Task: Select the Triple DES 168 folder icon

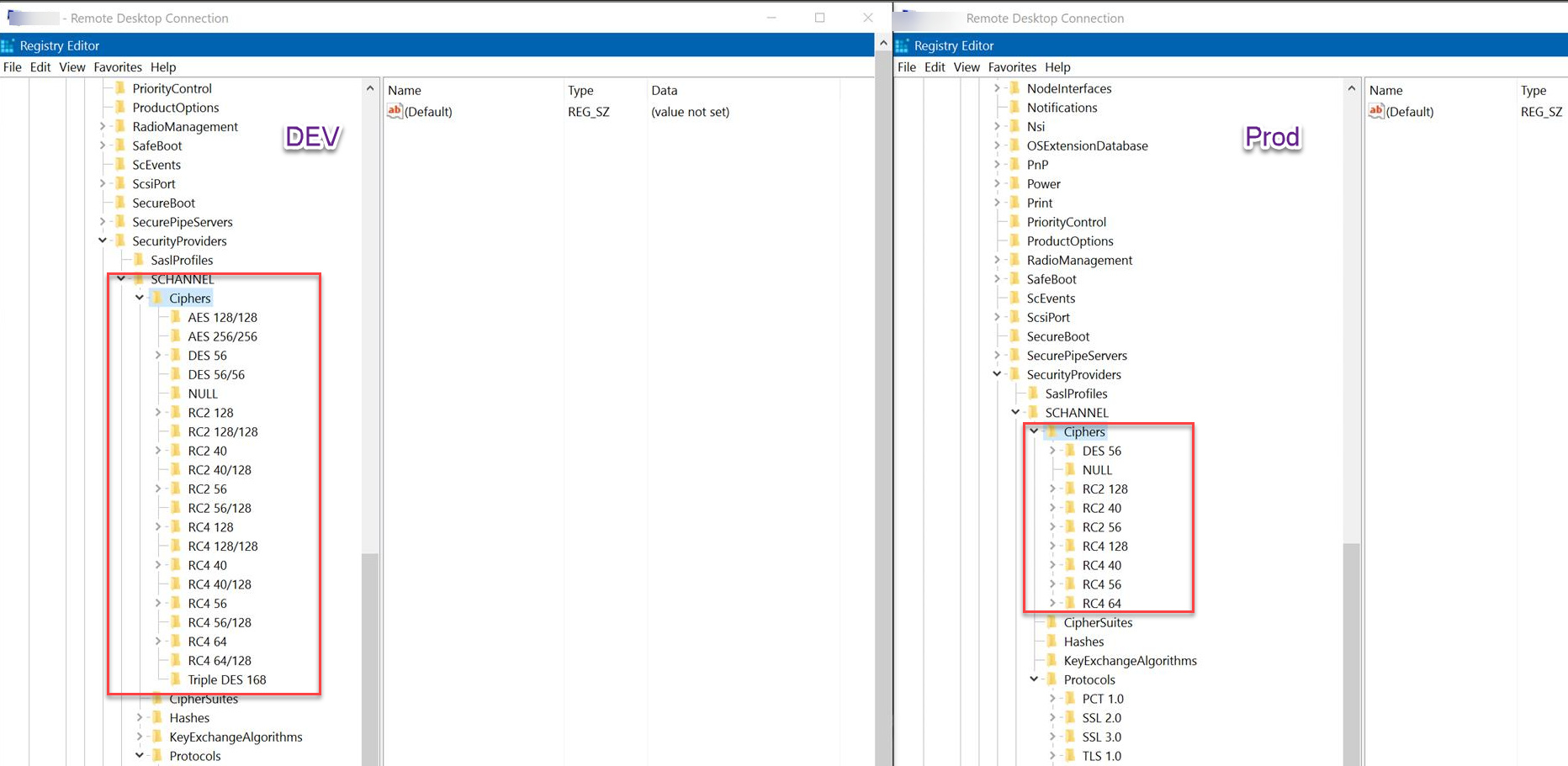Action: (175, 679)
